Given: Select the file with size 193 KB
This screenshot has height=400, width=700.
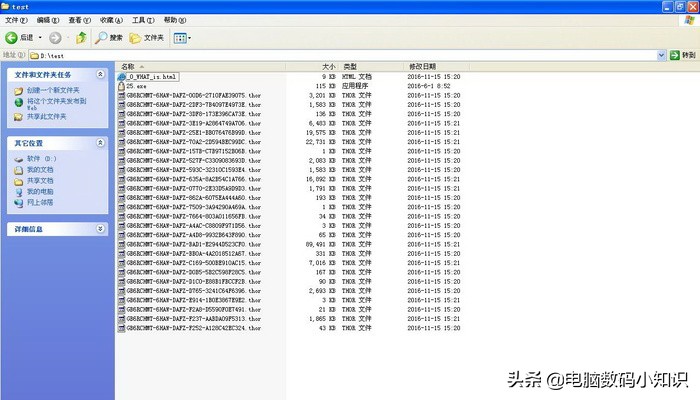Looking at the screenshot, I should (x=193, y=198).
